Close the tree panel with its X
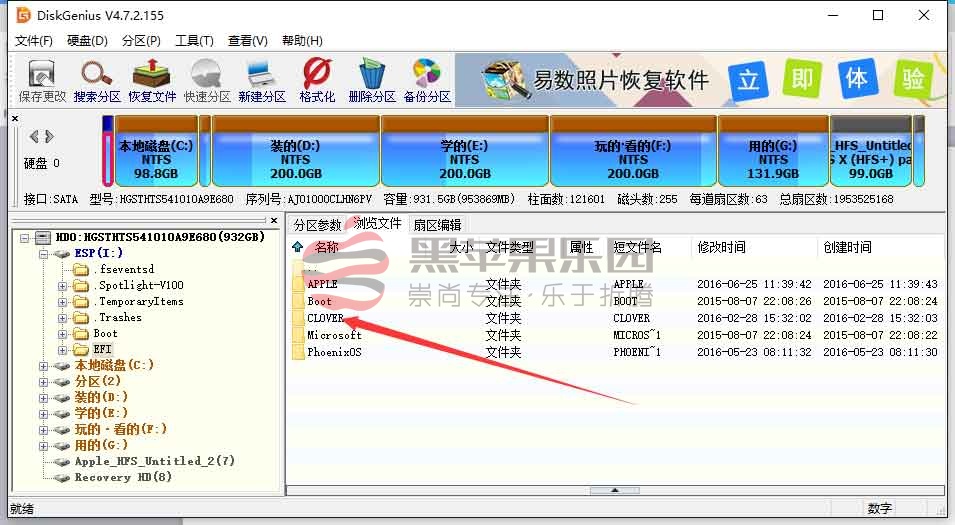The width and height of the screenshot is (955, 525). click(274, 220)
